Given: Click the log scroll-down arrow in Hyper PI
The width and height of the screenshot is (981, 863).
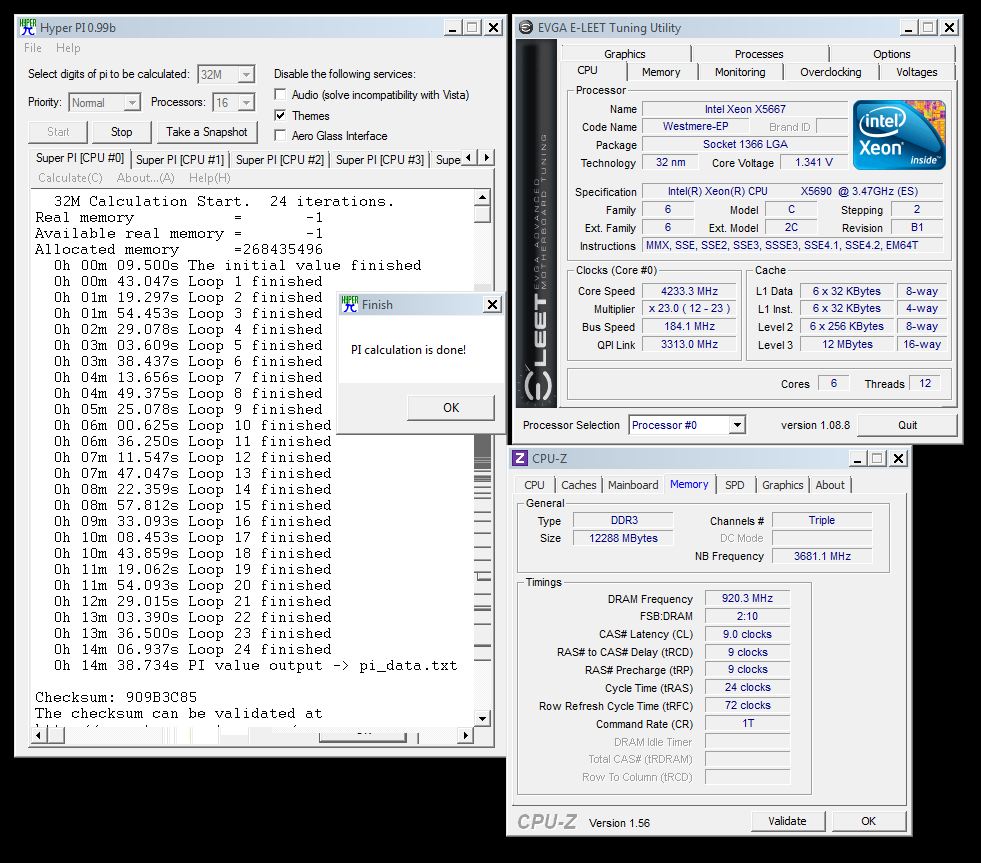Looking at the screenshot, I should [x=482, y=718].
